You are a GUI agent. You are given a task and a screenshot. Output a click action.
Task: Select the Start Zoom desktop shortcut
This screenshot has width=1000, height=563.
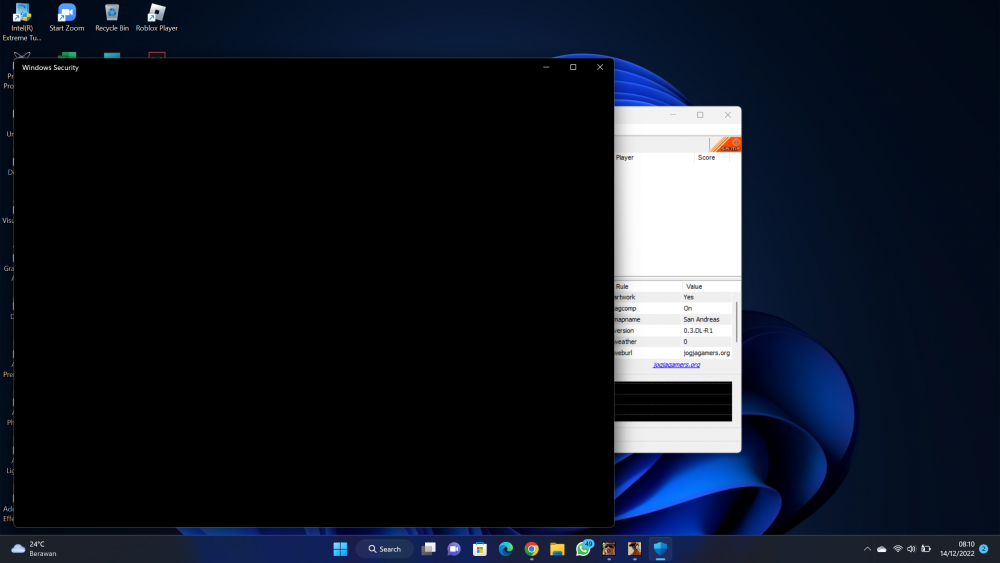click(66, 18)
